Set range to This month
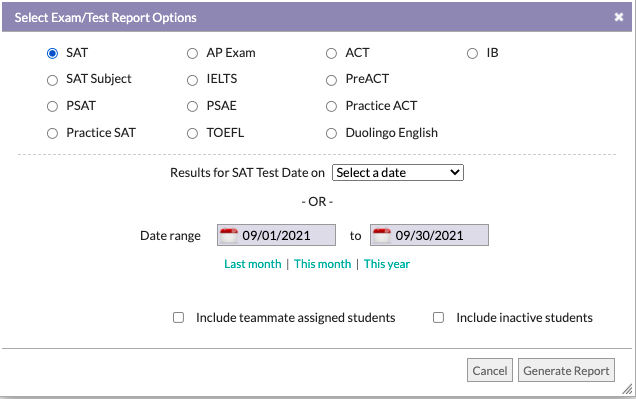 [x=322, y=264]
